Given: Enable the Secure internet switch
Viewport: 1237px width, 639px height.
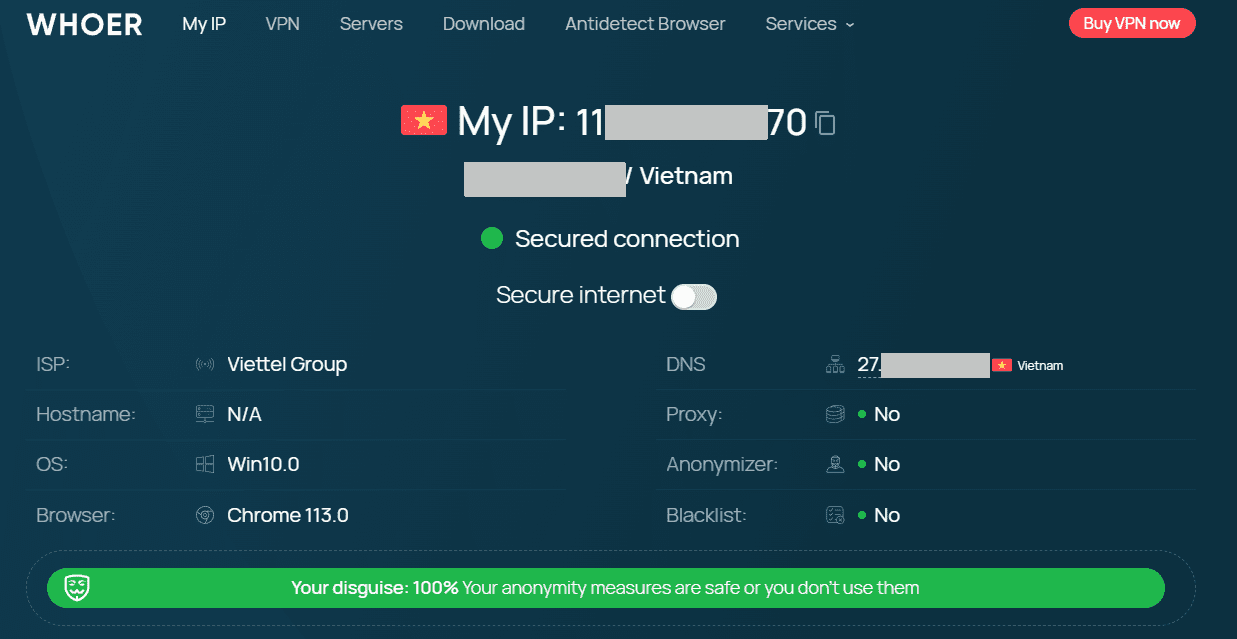Looking at the screenshot, I should point(693,296).
